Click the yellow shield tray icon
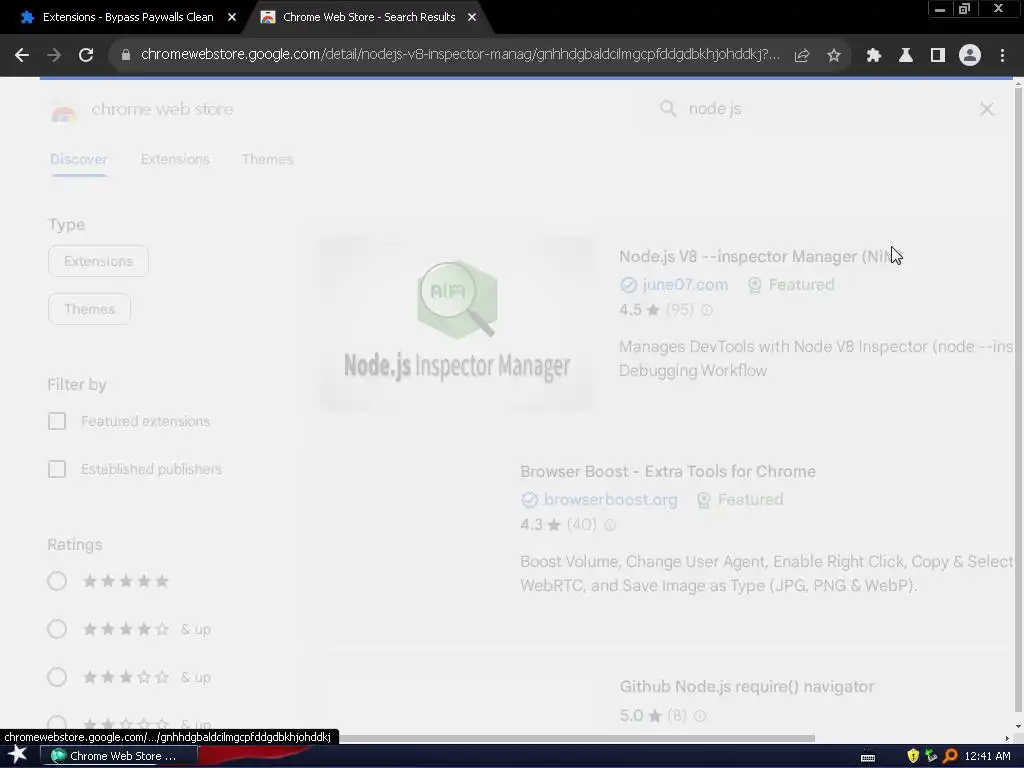The image size is (1024, 768). (x=913, y=756)
